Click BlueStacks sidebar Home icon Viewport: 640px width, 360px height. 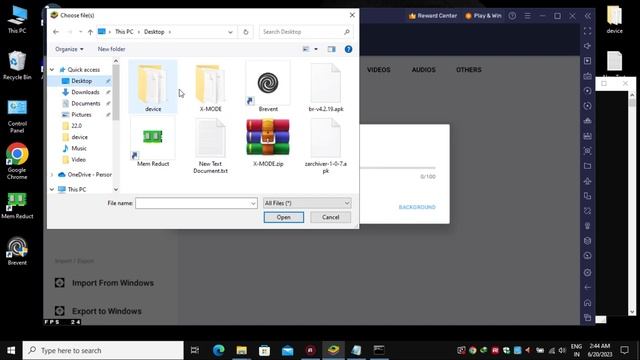[587, 302]
